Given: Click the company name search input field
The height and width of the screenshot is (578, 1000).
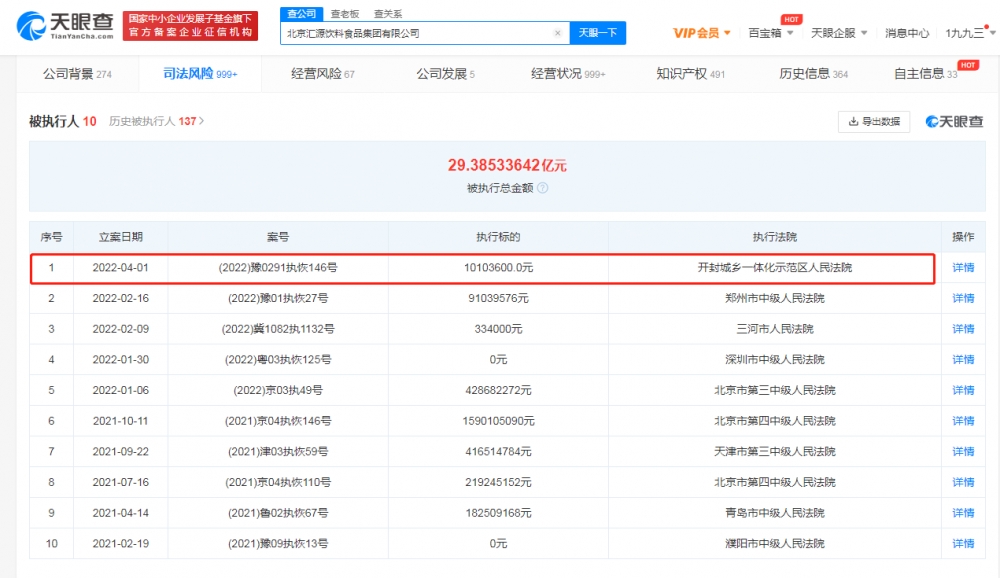Looking at the screenshot, I should [415, 33].
